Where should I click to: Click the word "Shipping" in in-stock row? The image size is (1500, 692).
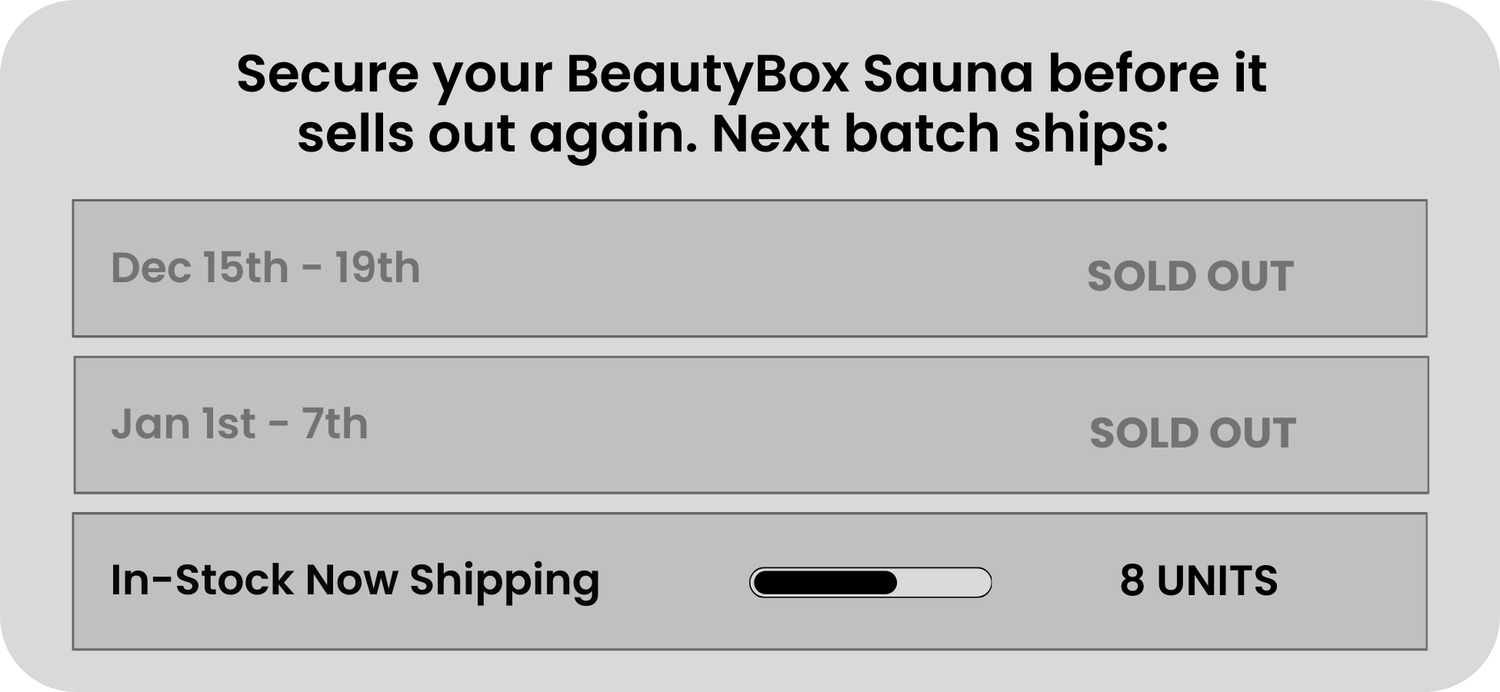click(504, 581)
